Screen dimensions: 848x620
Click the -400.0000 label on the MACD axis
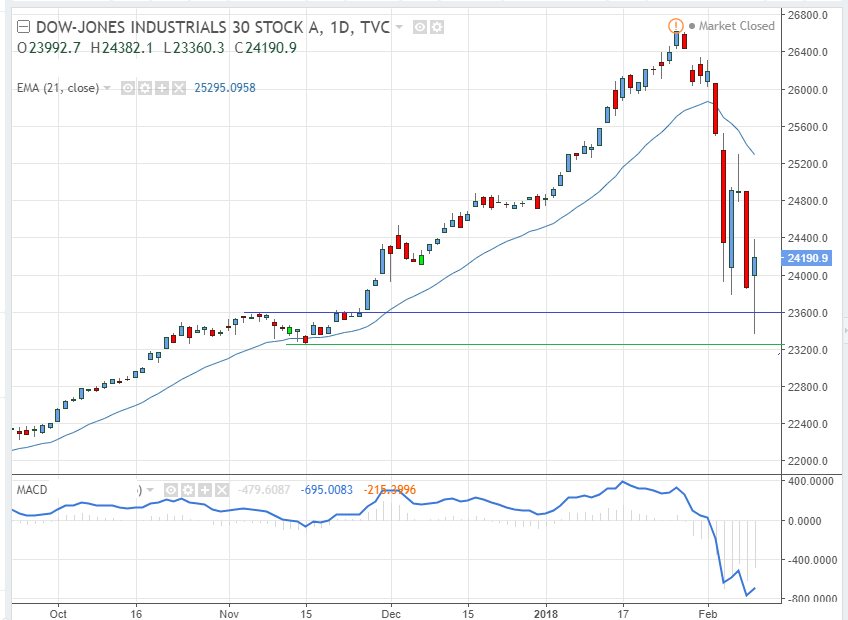(x=811, y=560)
